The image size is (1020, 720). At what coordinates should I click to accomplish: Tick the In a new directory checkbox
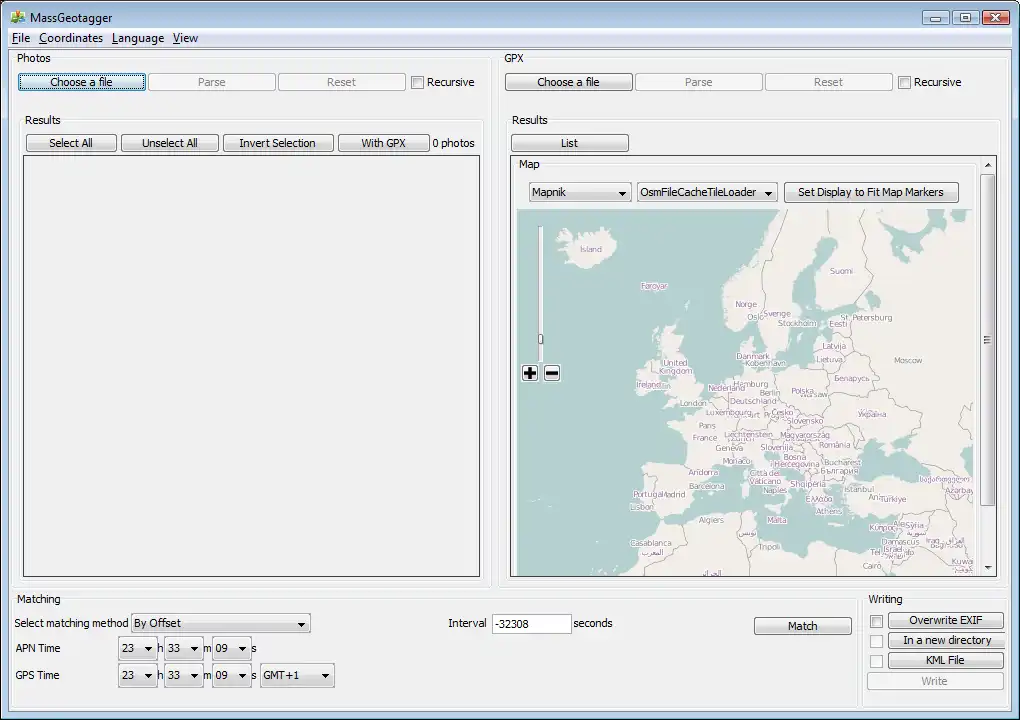click(876, 641)
